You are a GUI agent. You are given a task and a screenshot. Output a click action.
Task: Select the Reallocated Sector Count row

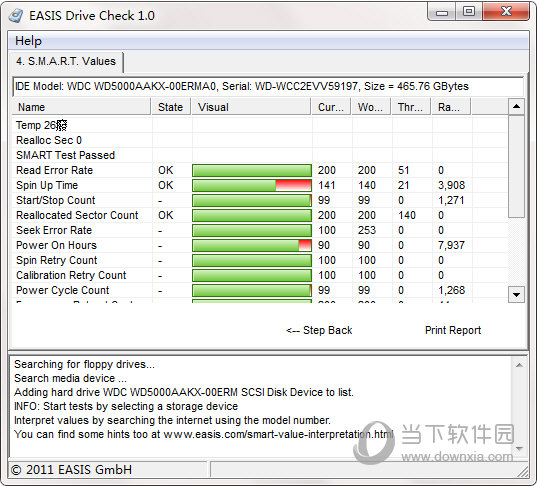click(x=260, y=215)
